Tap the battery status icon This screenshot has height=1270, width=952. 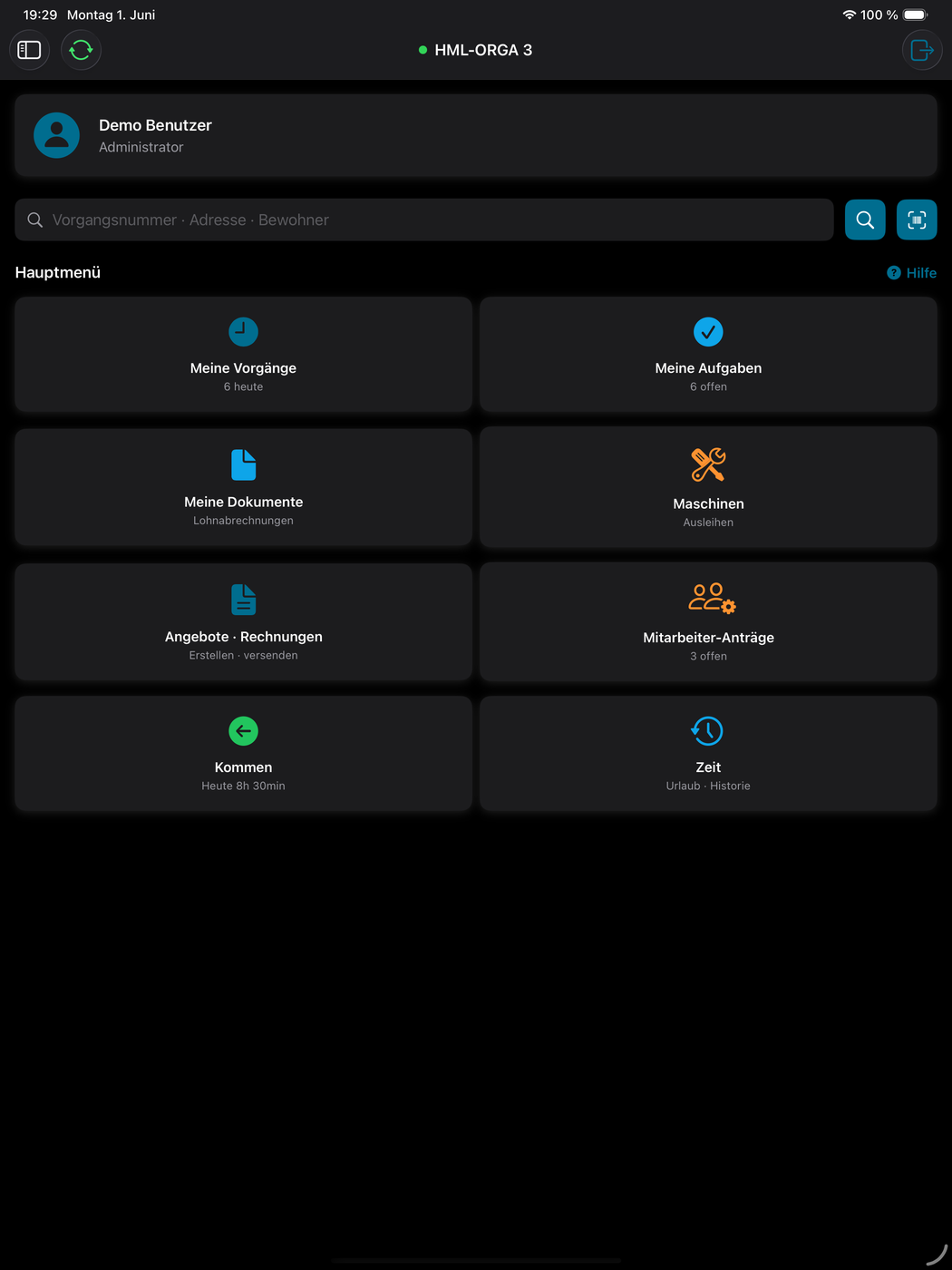(916, 15)
